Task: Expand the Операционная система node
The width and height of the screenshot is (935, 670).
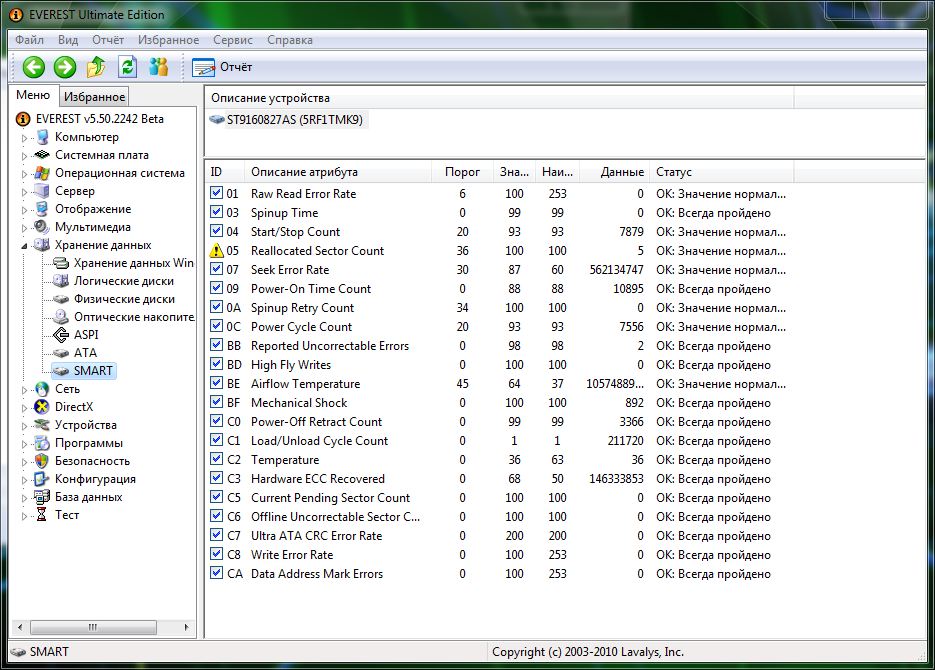Action: [x=24, y=173]
